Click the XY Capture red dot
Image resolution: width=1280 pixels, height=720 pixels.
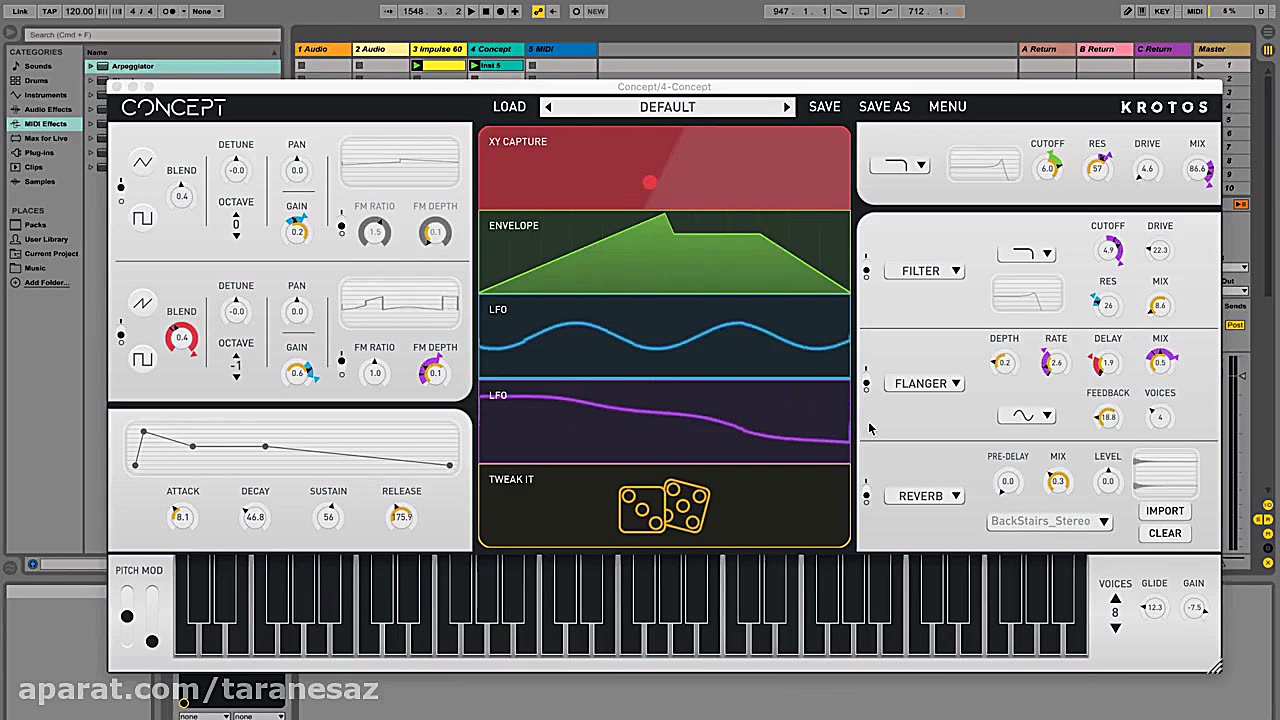650,182
